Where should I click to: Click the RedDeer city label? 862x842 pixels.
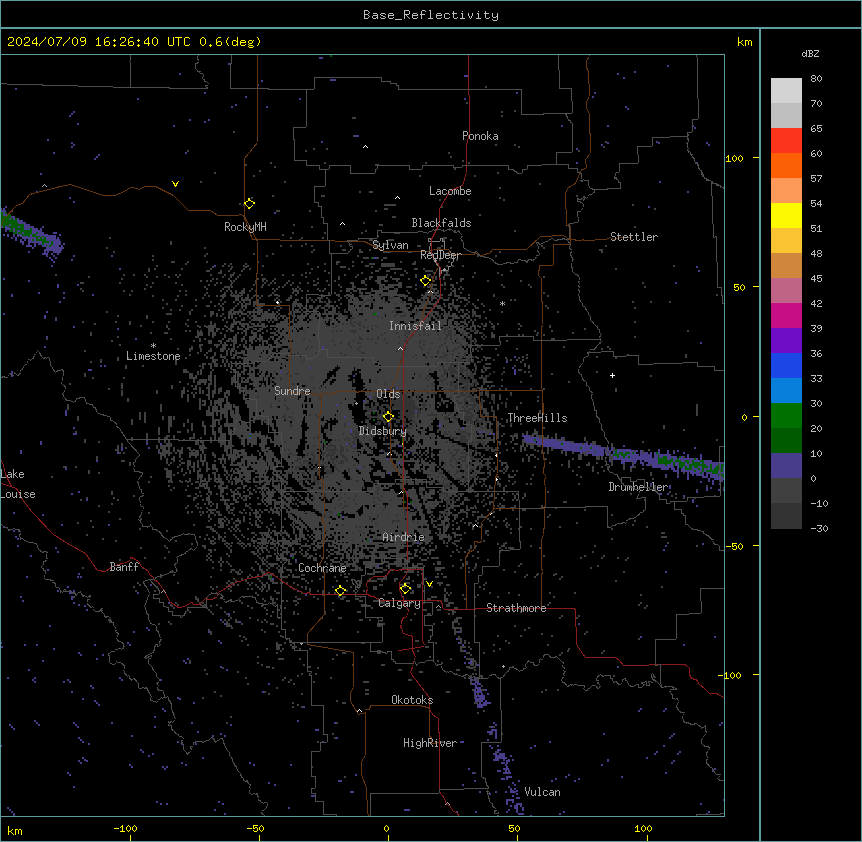pos(440,255)
